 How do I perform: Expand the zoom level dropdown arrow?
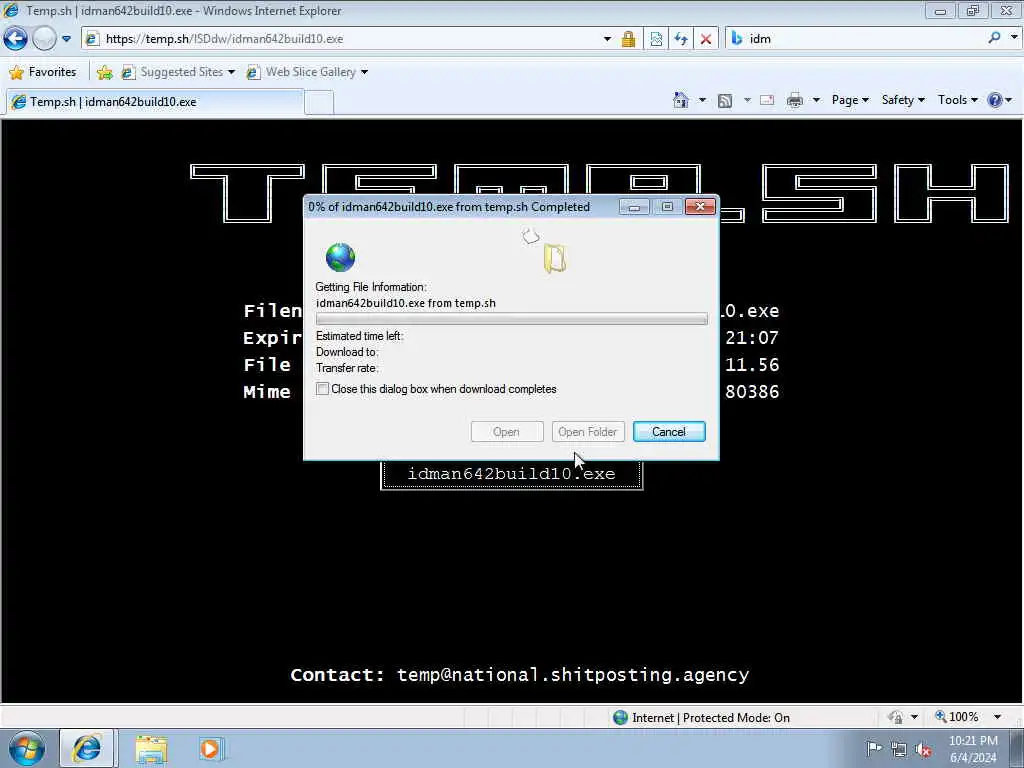click(x=997, y=717)
